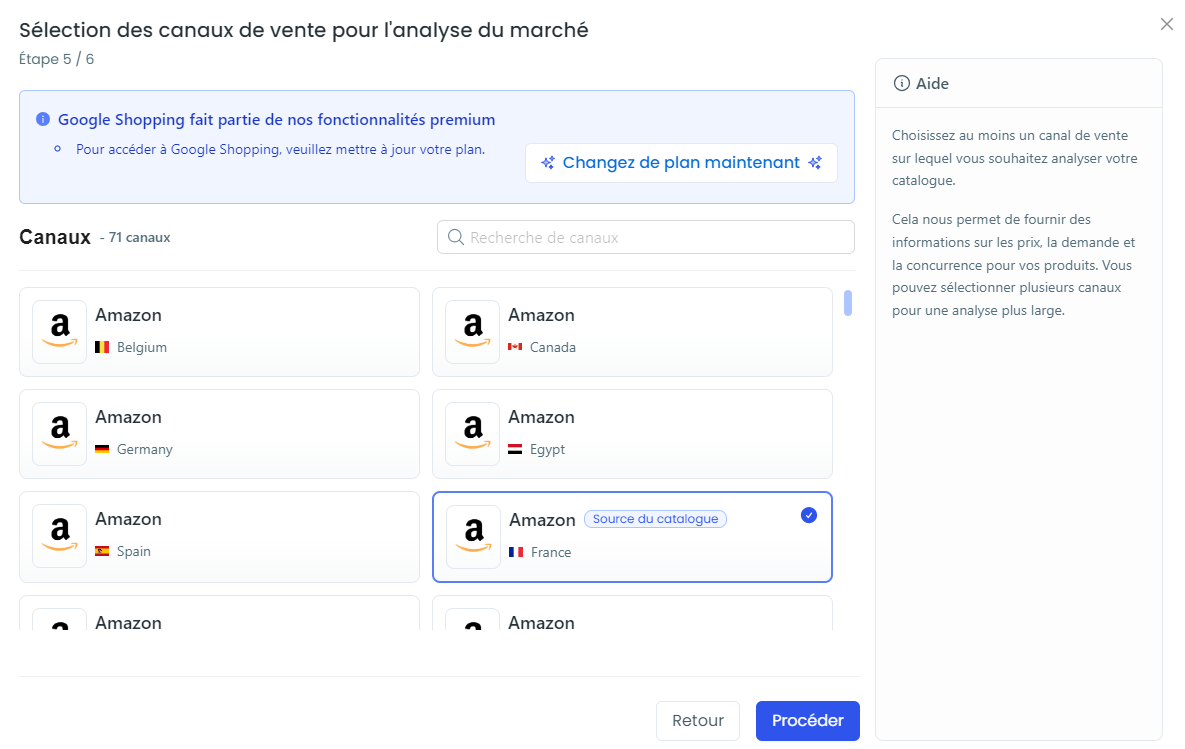Click the Spain flag icon
1185x749 pixels.
[x=102, y=552]
